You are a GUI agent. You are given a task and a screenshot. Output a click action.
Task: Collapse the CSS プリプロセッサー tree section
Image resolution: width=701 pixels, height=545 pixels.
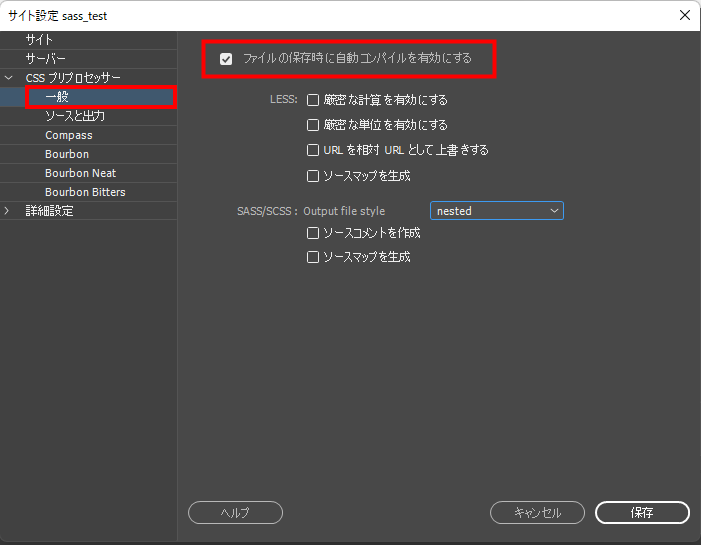[9, 78]
